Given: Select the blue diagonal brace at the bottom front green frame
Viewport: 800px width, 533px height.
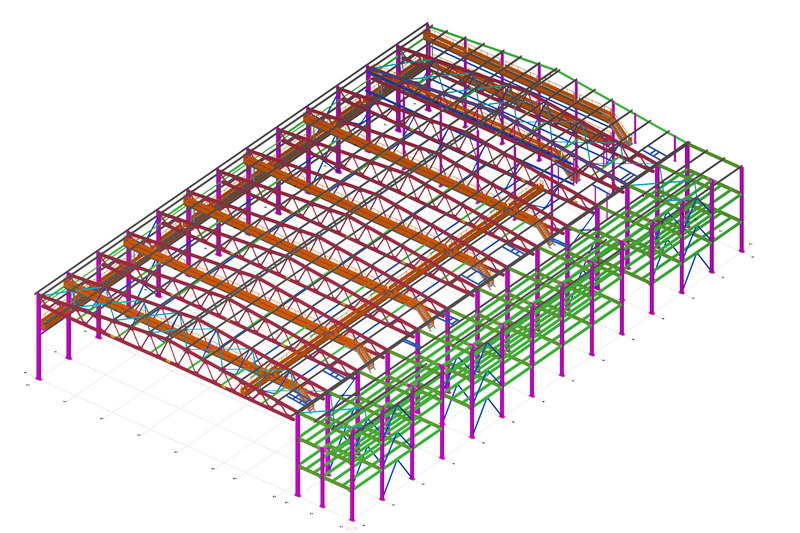Looking at the screenshot, I should tap(402, 470).
